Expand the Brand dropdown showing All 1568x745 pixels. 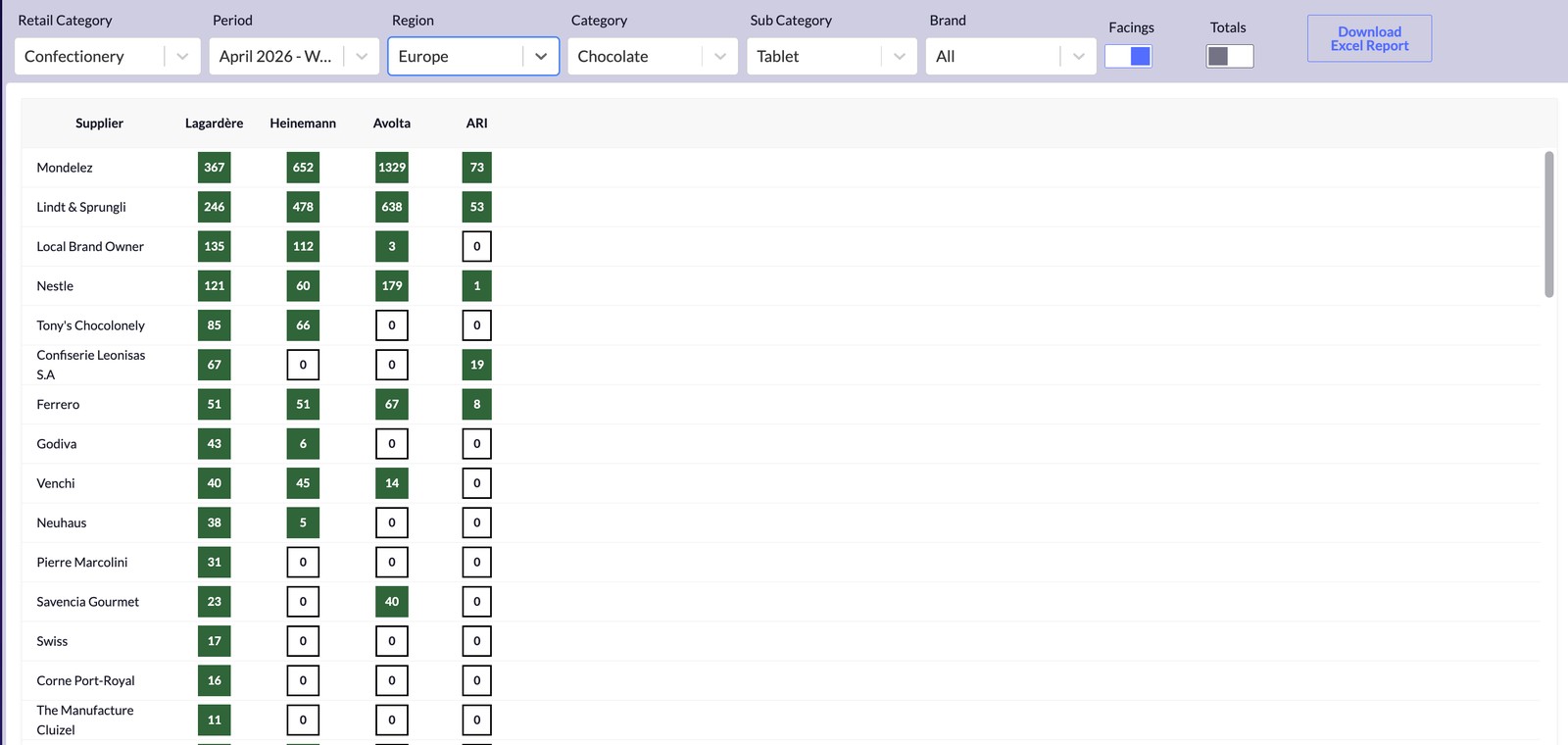pos(1010,57)
